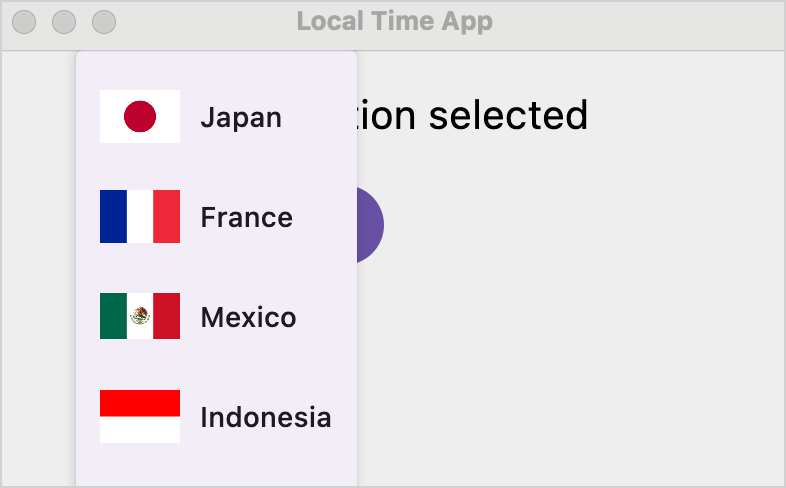The height and width of the screenshot is (488, 786).
Task: Click the Indonesia flag icon
Action: [x=140, y=416]
